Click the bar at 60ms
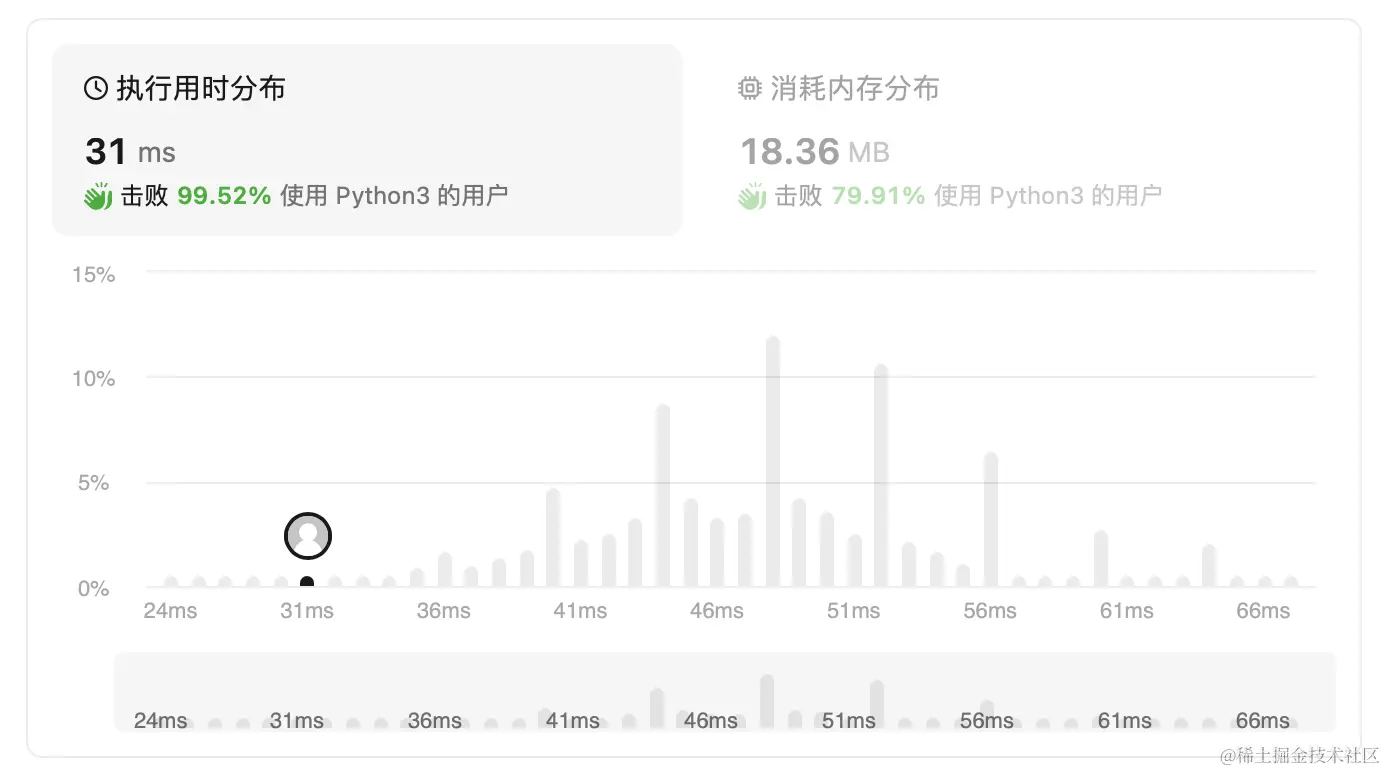The width and height of the screenshot is (1386, 772). pyautogui.click(x=1101, y=559)
